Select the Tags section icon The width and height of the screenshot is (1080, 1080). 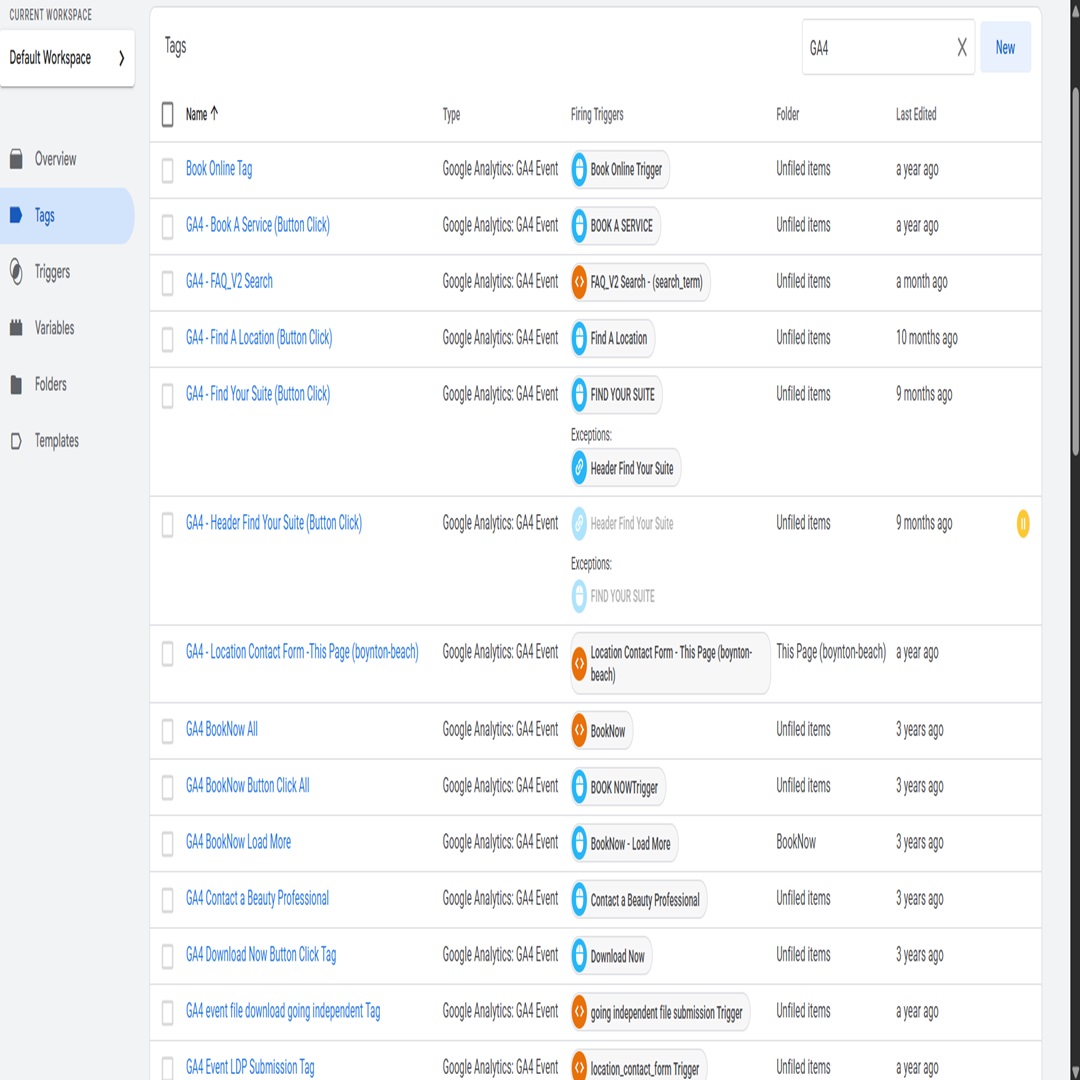(x=14, y=215)
